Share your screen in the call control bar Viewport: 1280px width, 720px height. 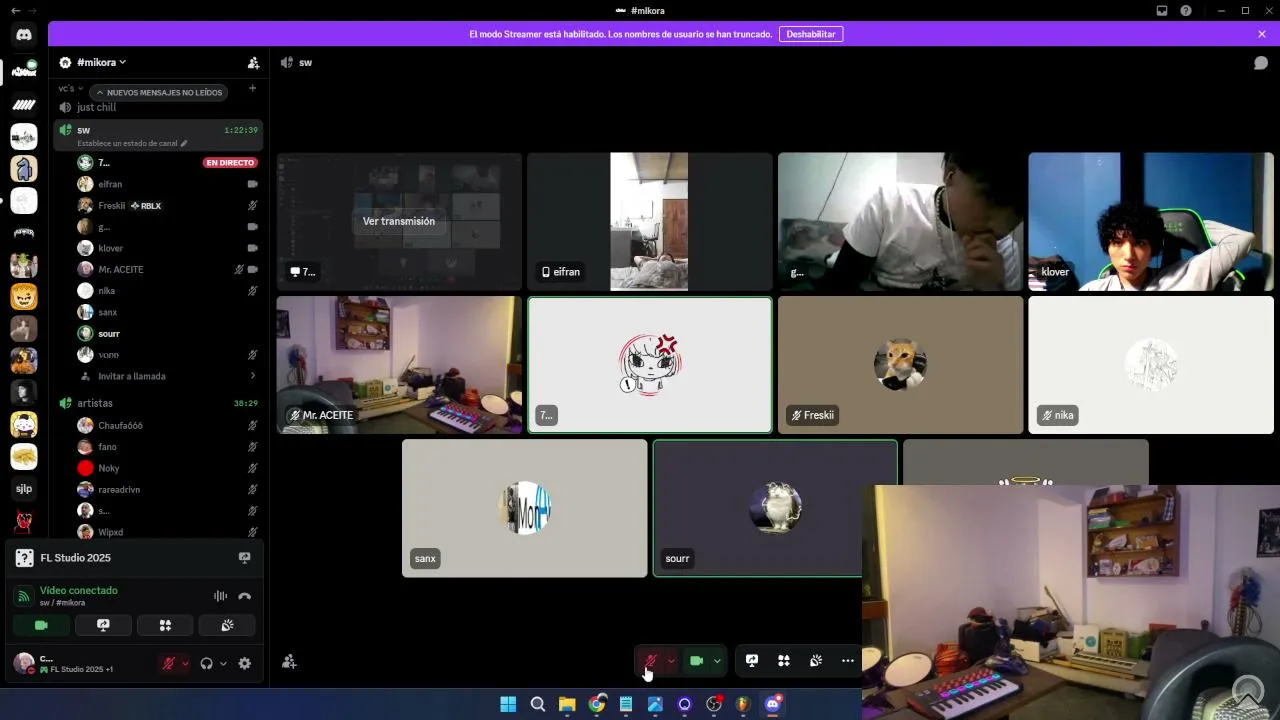[752, 660]
